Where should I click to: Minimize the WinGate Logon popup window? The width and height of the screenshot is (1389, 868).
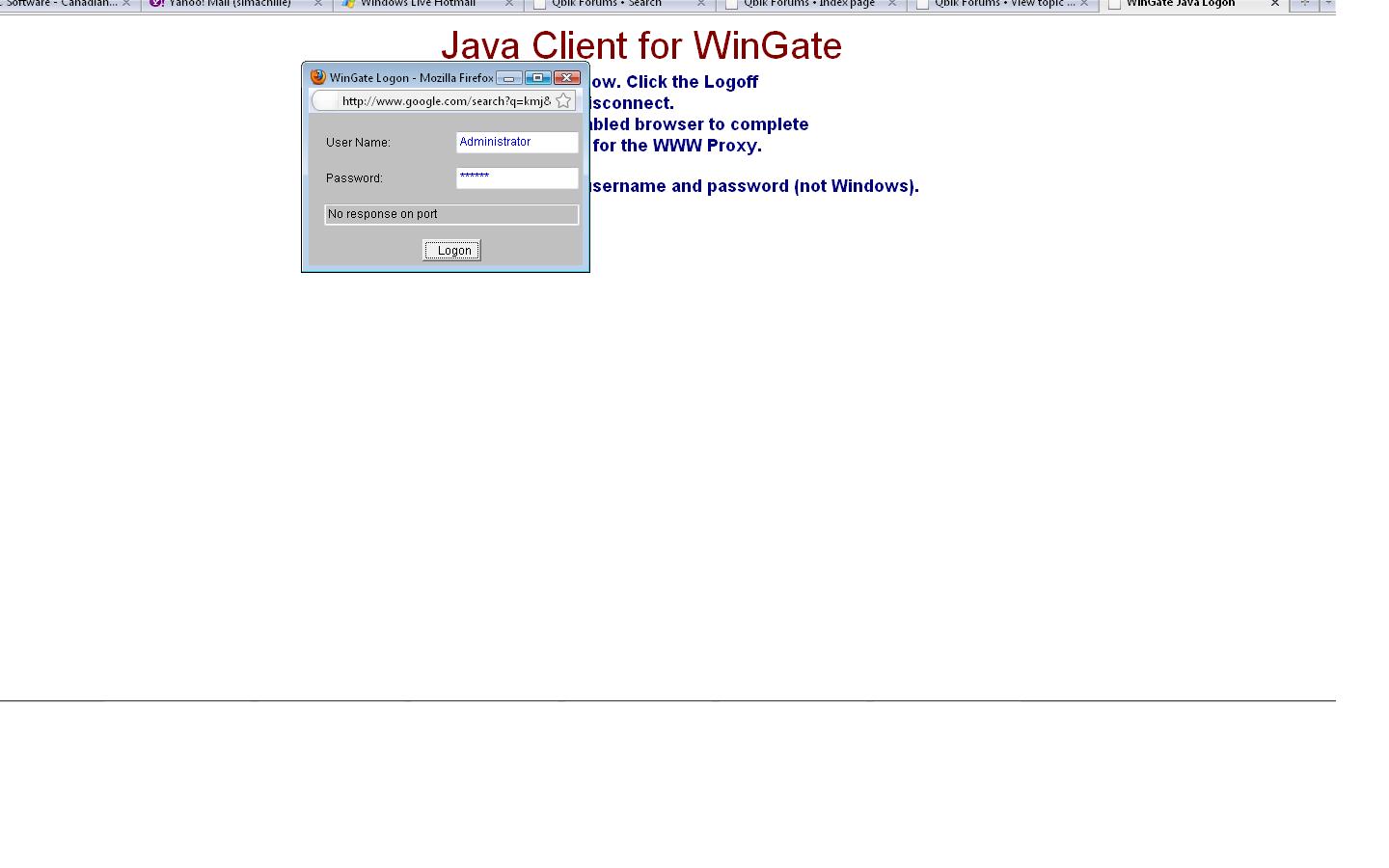509,77
